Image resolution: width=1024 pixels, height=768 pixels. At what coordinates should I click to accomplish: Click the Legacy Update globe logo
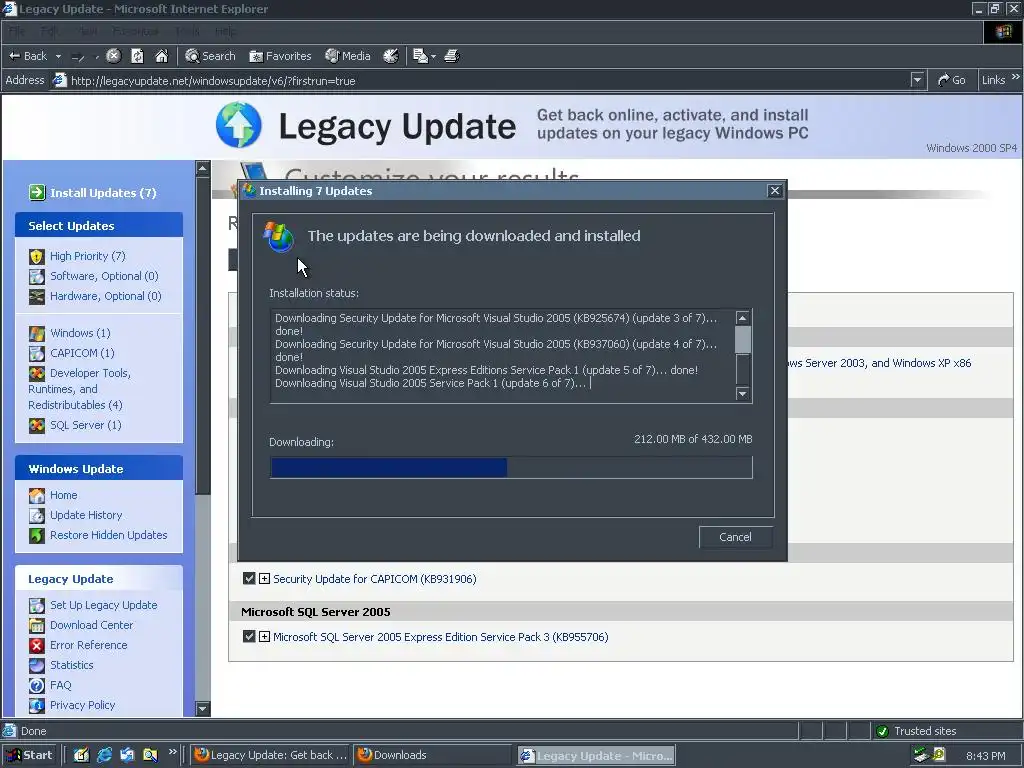click(x=239, y=124)
